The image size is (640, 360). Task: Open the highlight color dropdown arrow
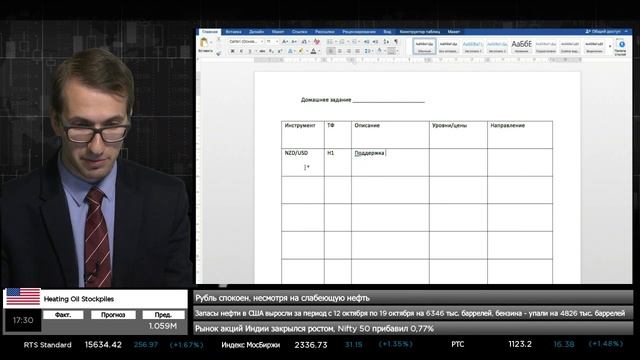point(307,51)
